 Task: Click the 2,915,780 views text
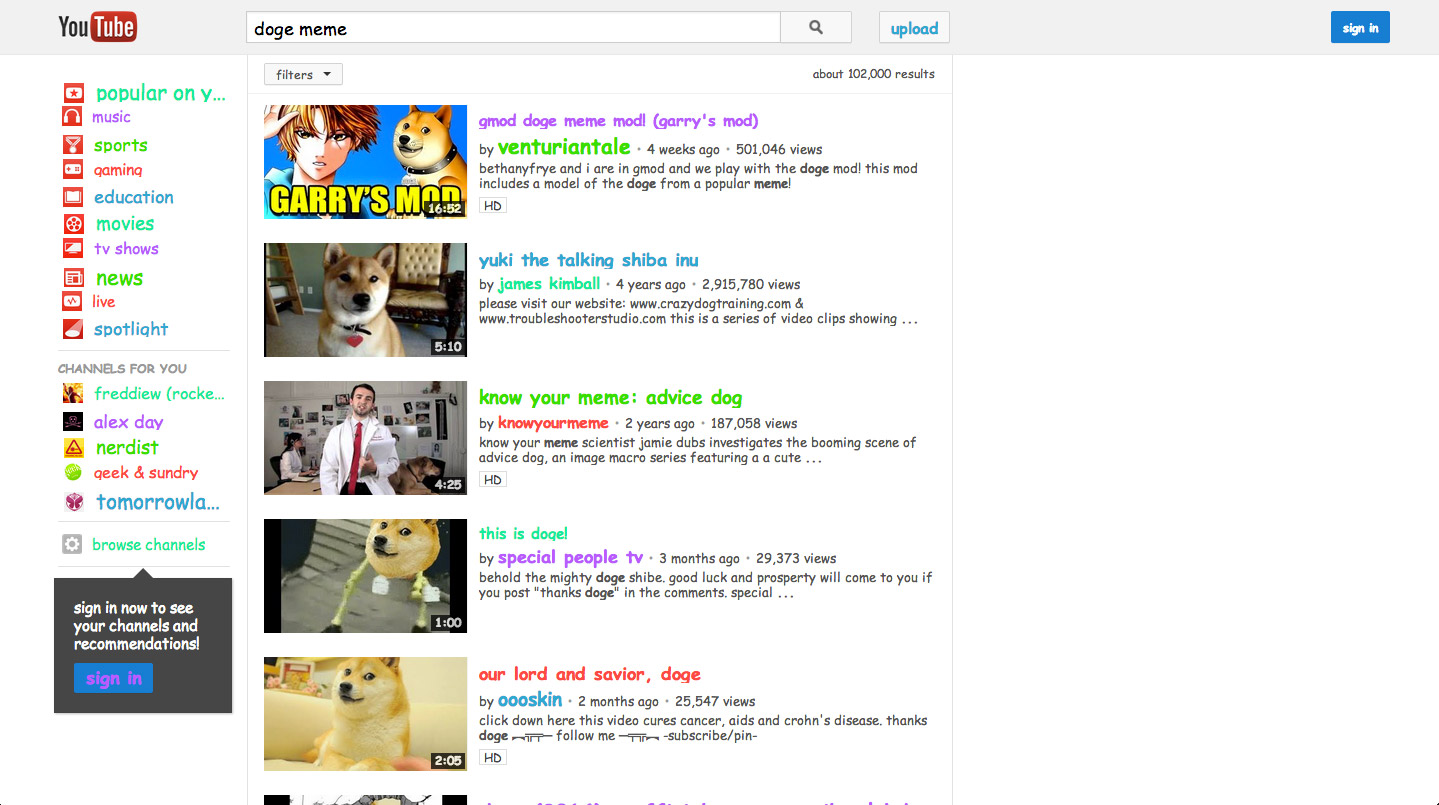coord(751,285)
